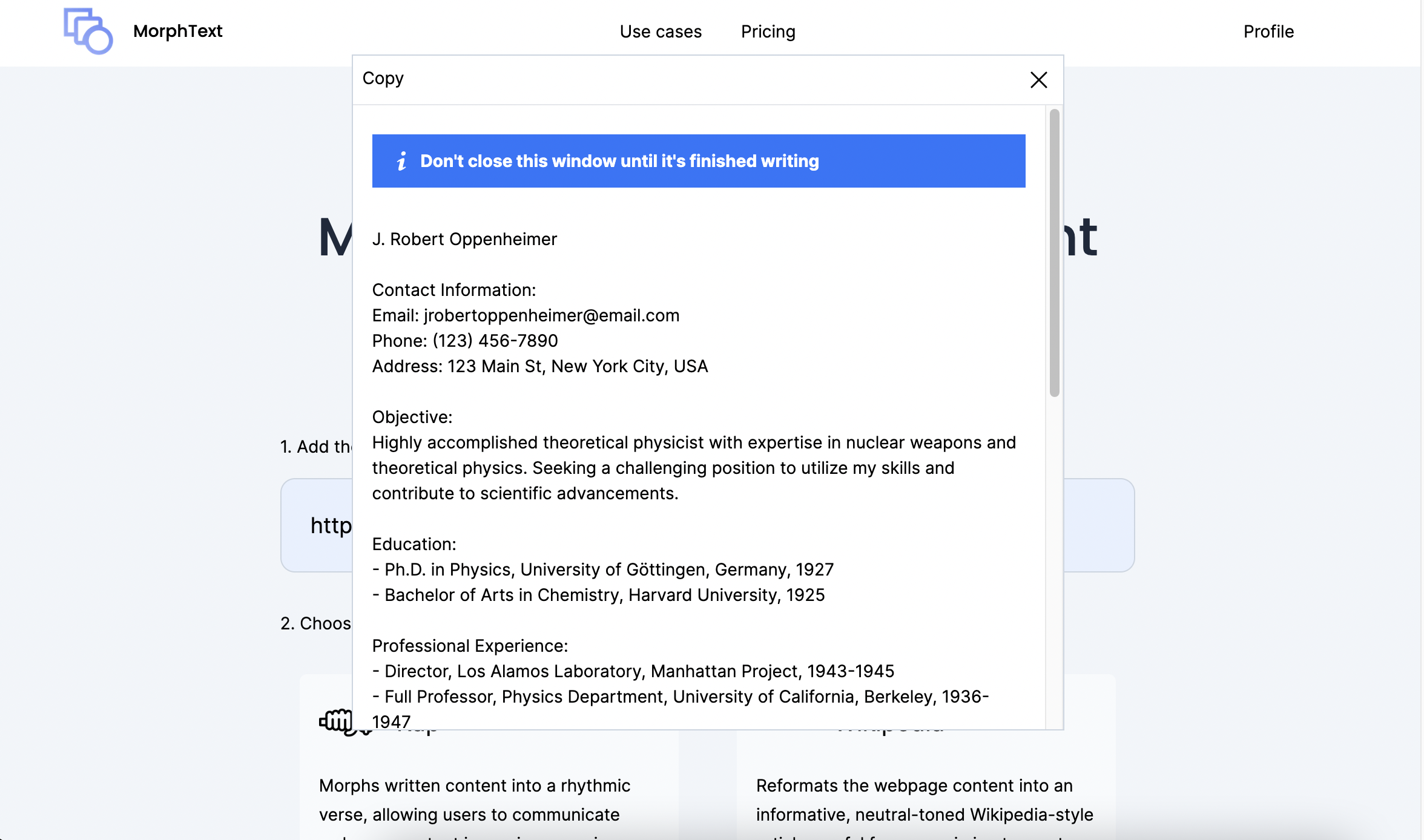Select the 'J. Robert Oppenheimer' name line
This screenshot has width=1424, height=840.
(464, 240)
